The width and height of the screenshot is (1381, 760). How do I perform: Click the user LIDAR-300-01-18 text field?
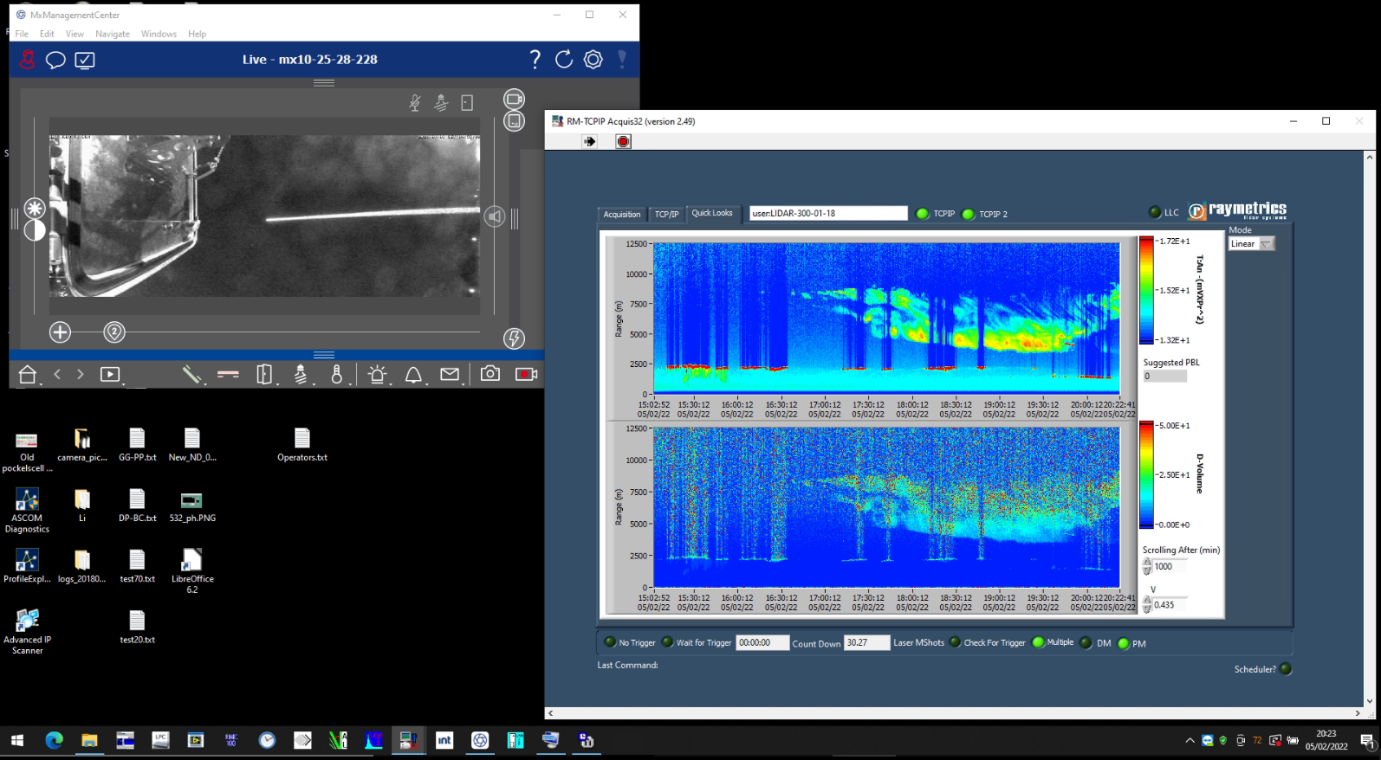click(828, 214)
